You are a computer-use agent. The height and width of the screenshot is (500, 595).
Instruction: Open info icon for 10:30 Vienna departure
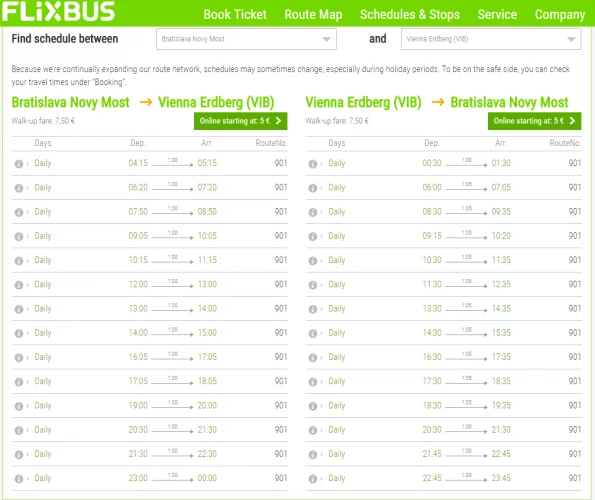coord(313,261)
